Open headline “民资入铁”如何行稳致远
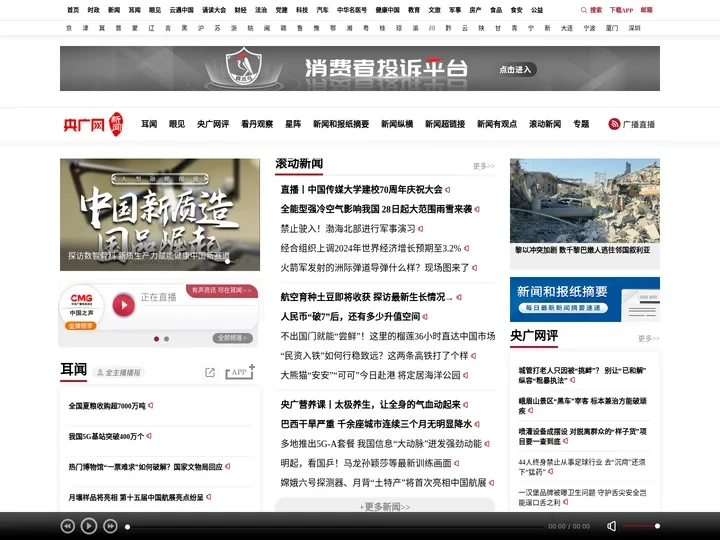This screenshot has height=540, width=720. coord(374,355)
